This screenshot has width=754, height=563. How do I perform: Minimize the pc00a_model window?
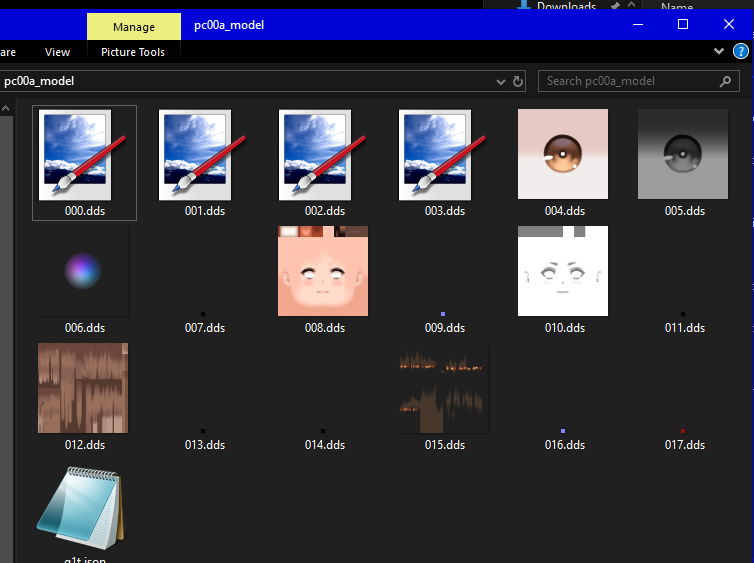(638, 25)
